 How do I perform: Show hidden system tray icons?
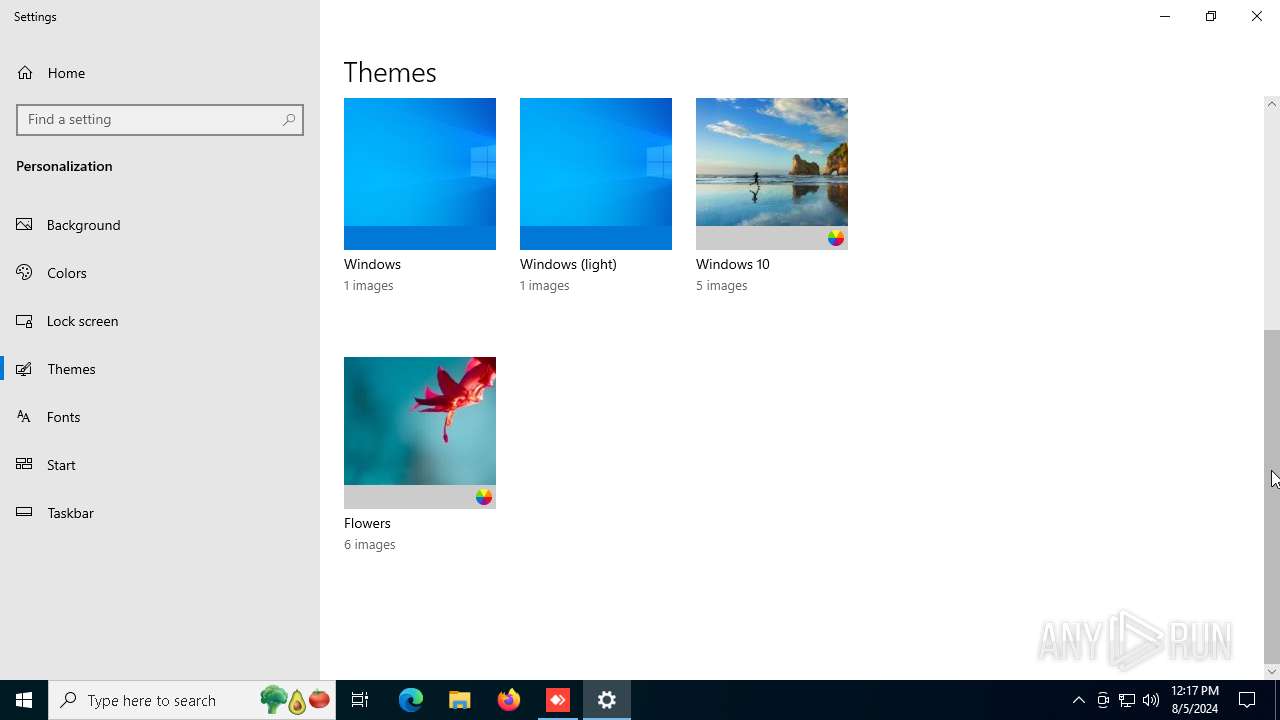(1078, 700)
